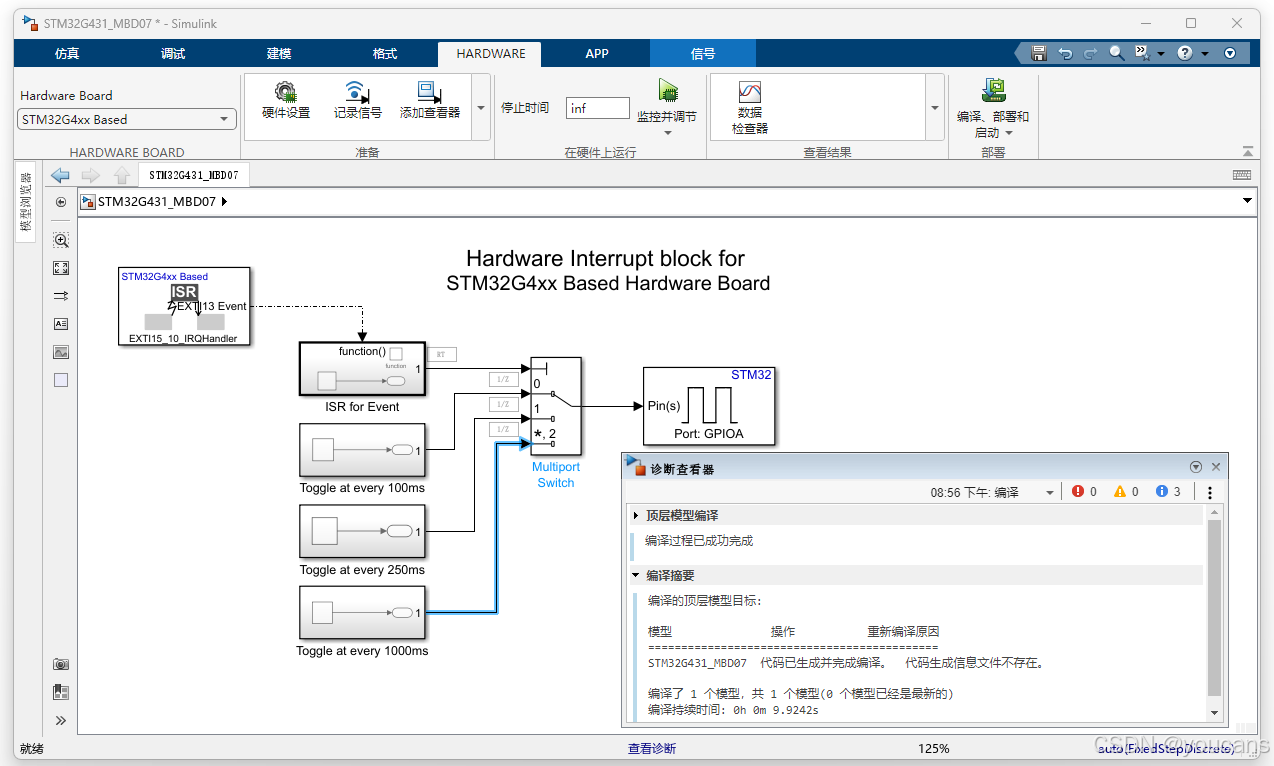
Task: Click the forward navigation arrow
Action: pyautogui.click(x=91, y=176)
